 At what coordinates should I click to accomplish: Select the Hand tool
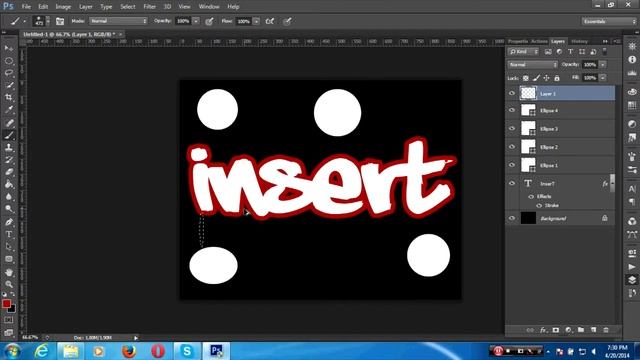[x=9, y=272]
